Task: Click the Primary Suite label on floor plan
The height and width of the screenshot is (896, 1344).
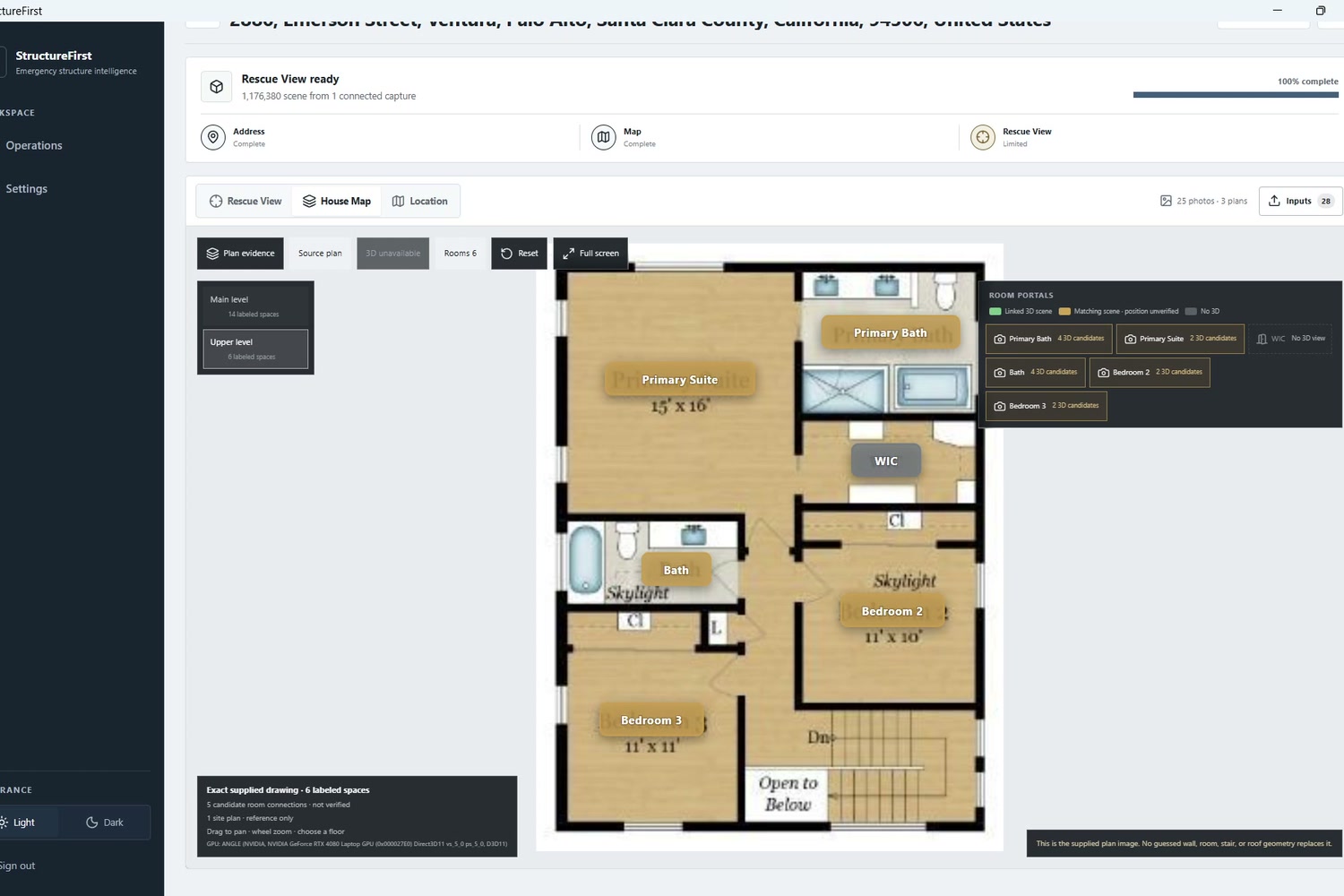Action: tap(680, 380)
